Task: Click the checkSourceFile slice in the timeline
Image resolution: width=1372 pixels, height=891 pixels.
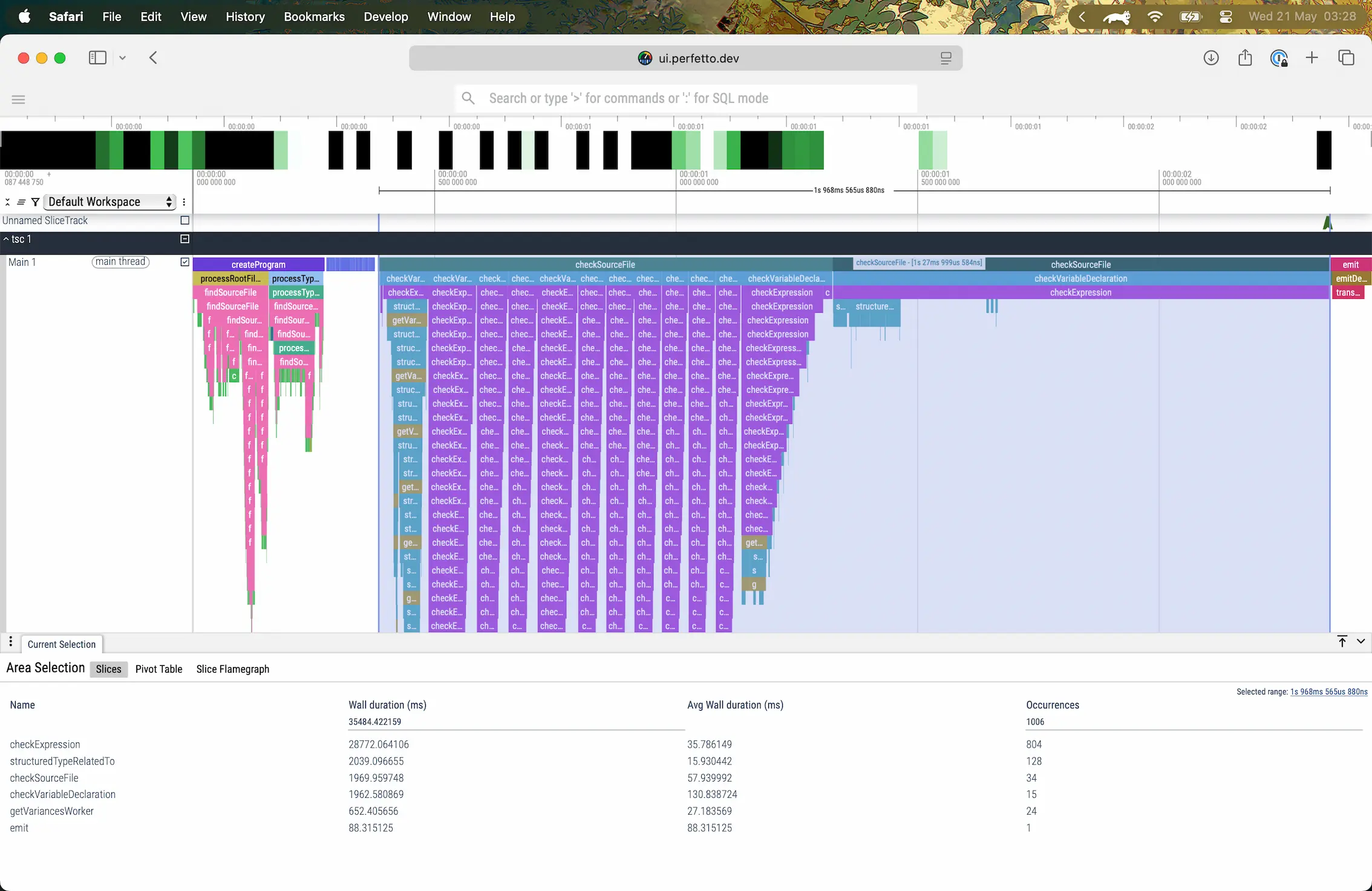Action: click(605, 264)
